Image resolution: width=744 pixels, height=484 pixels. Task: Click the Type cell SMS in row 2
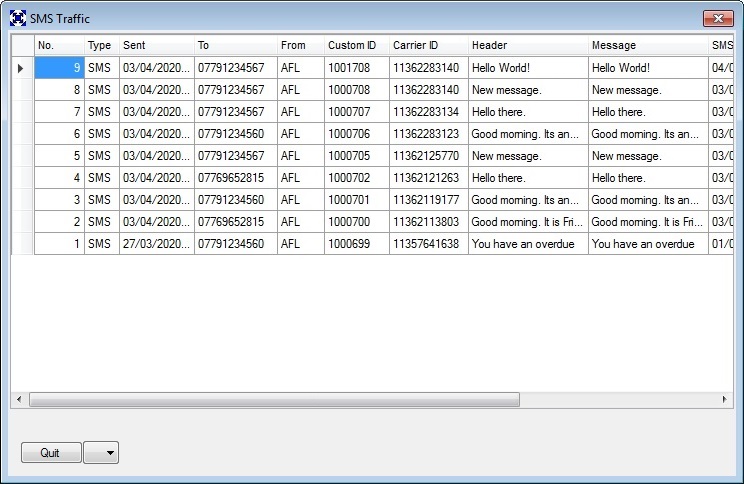coord(102,222)
